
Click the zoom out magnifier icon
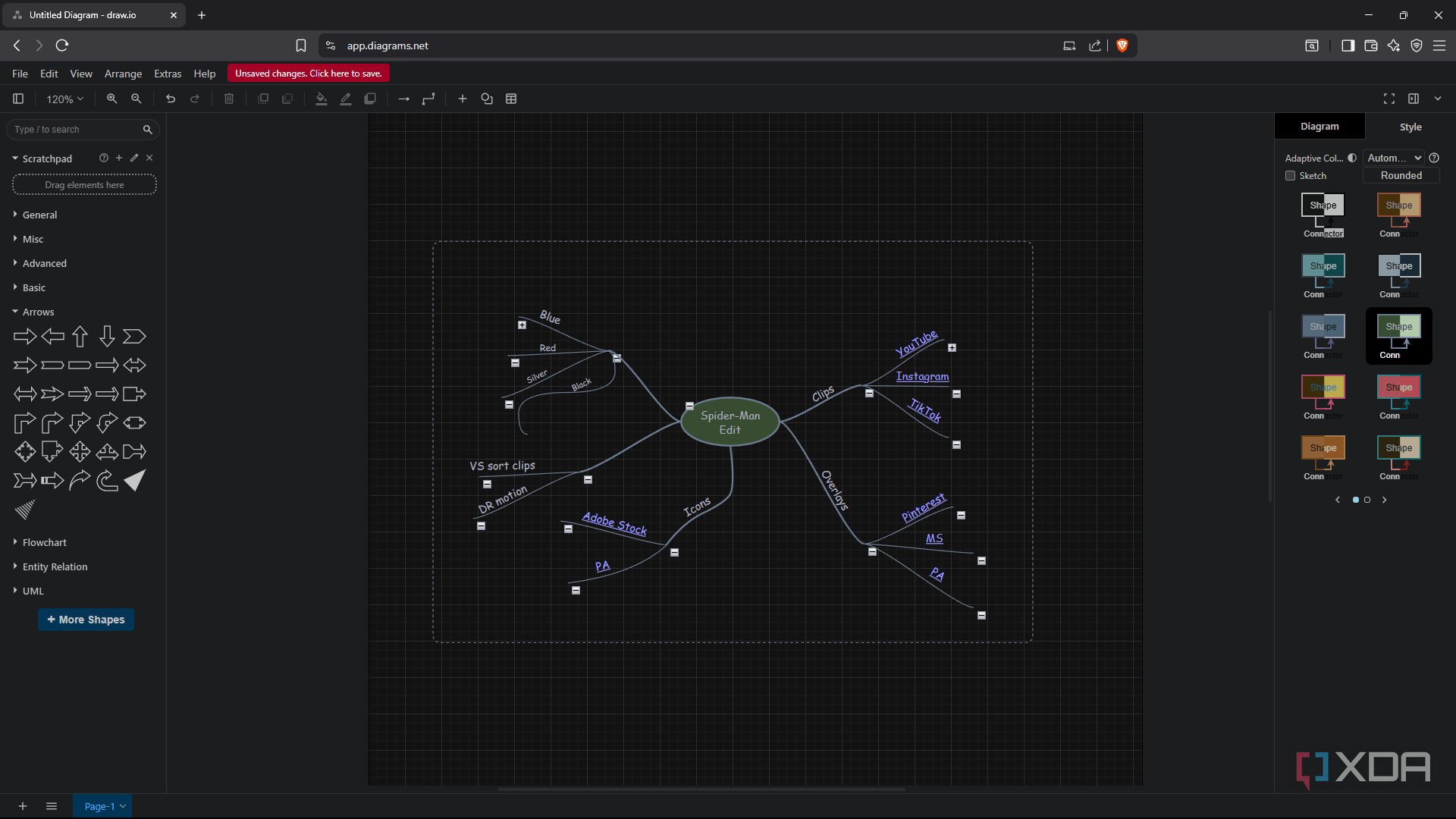pyautogui.click(x=136, y=99)
